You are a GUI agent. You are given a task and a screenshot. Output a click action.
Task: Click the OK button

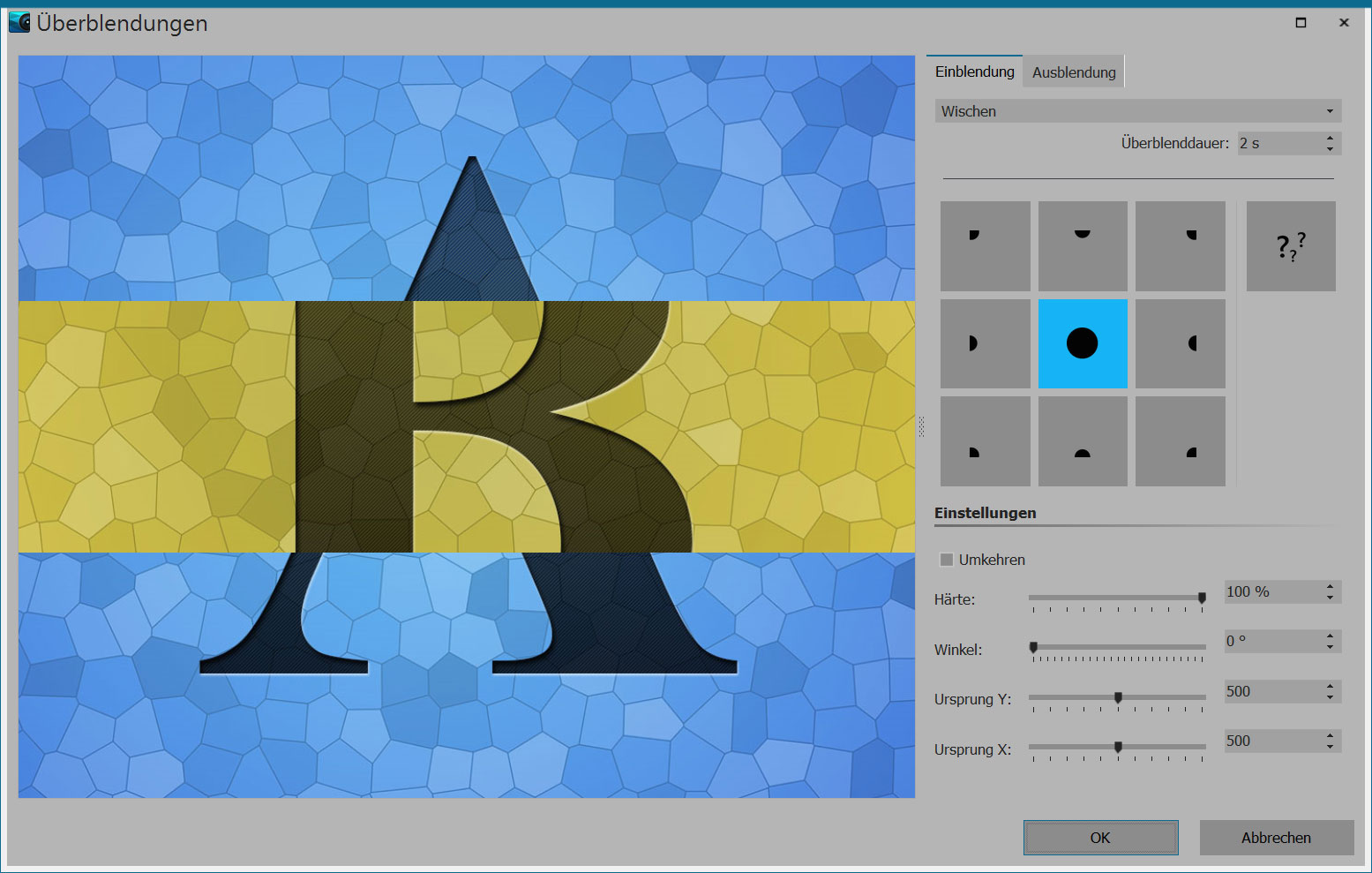(x=1100, y=838)
